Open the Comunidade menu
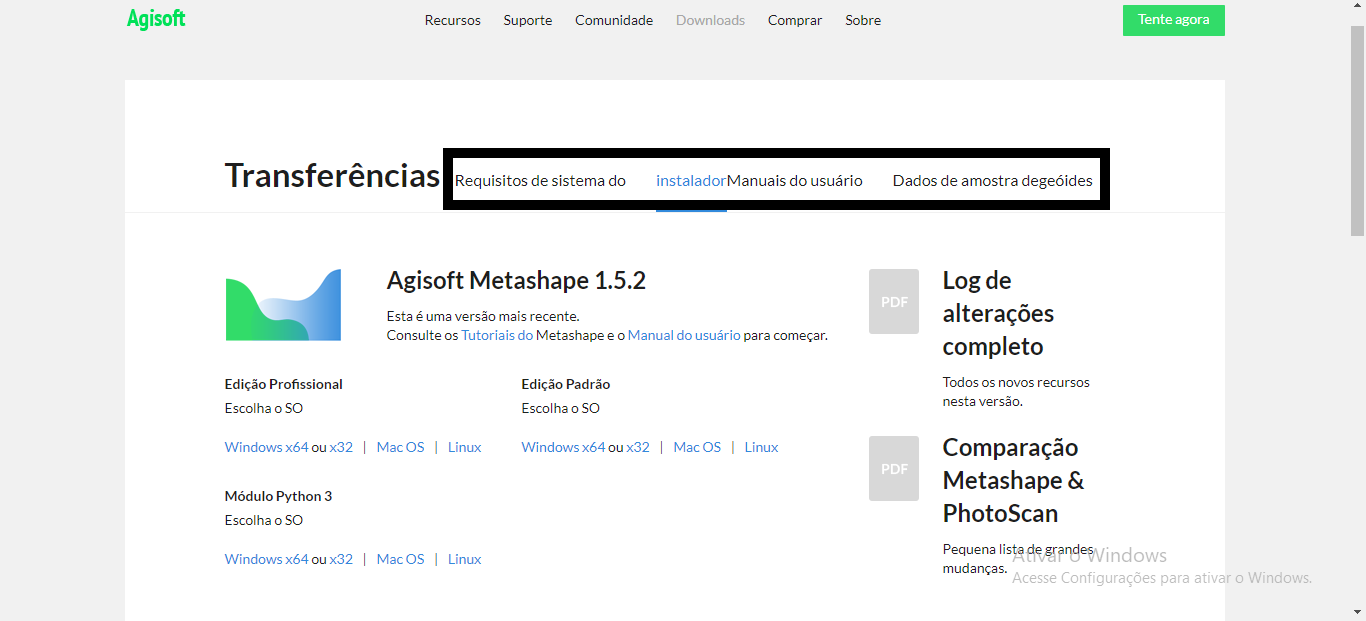Screen dimensions: 1366x621 coord(614,20)
